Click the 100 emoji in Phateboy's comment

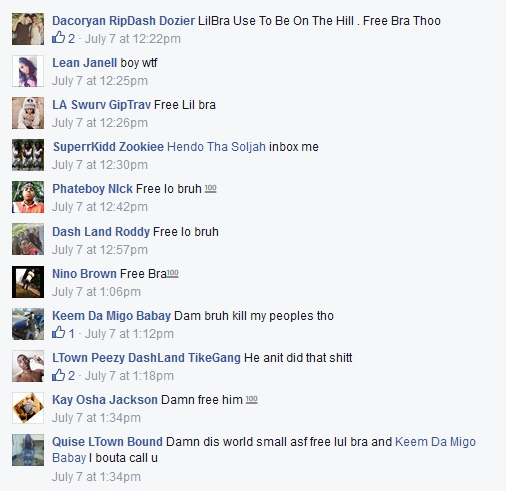click(x=210, y=189)
